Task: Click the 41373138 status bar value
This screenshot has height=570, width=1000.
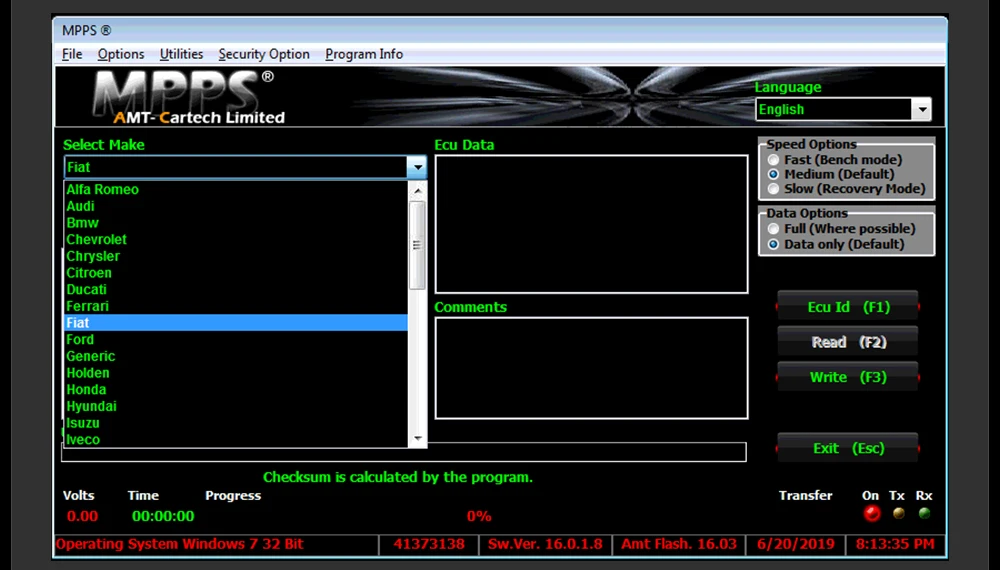Action: click(429, 544)
